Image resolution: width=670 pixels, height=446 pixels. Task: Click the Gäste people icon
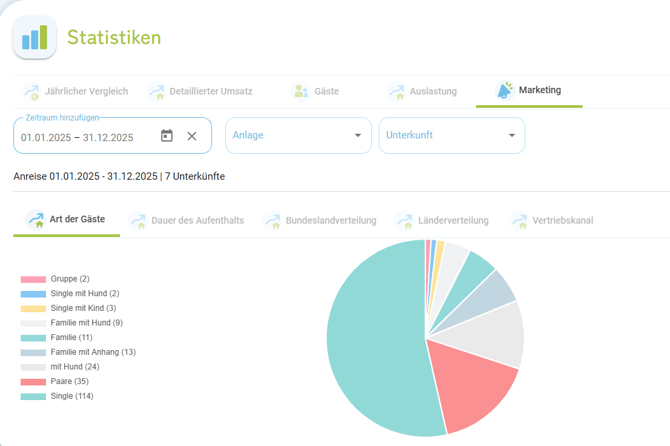(x=301, y=91)
